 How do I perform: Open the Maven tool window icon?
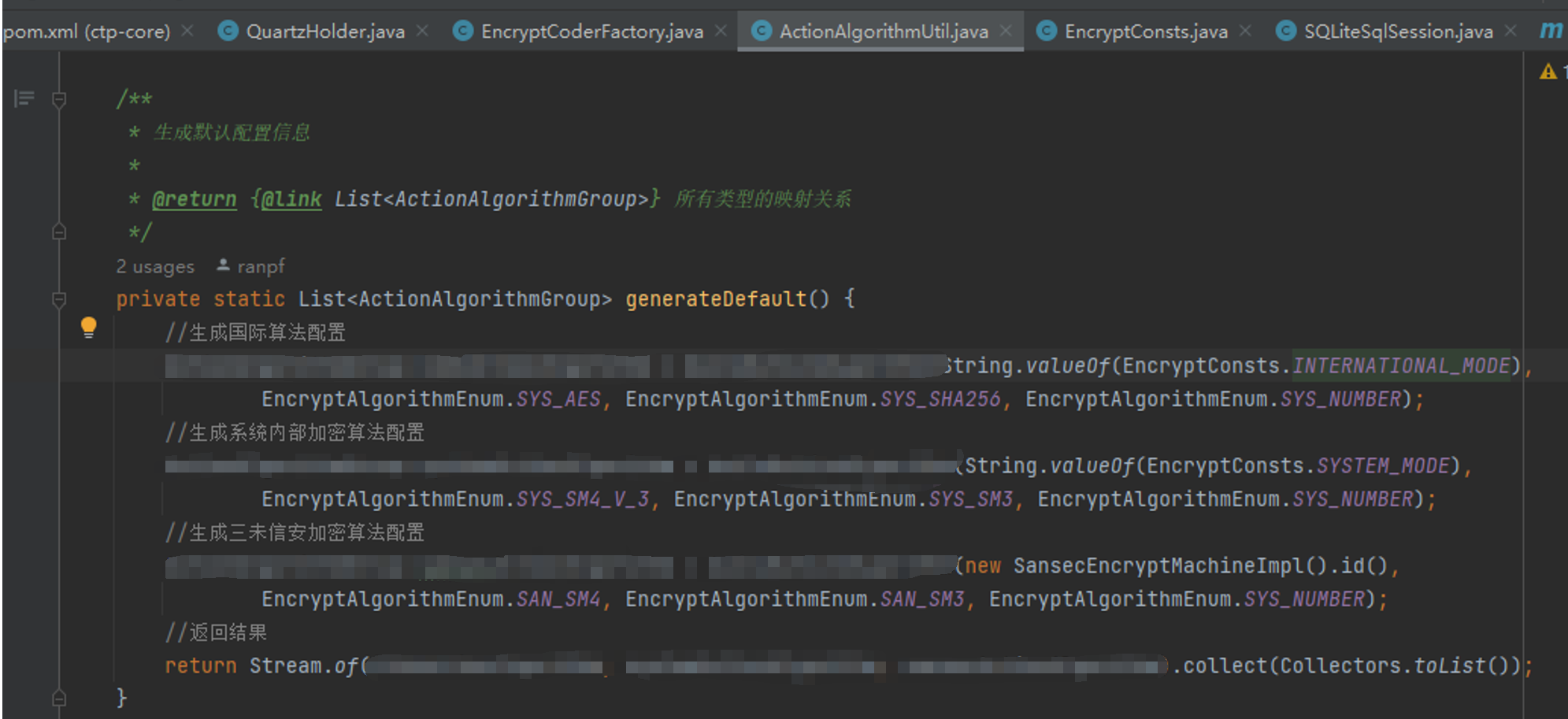(x=1551, y=31)
